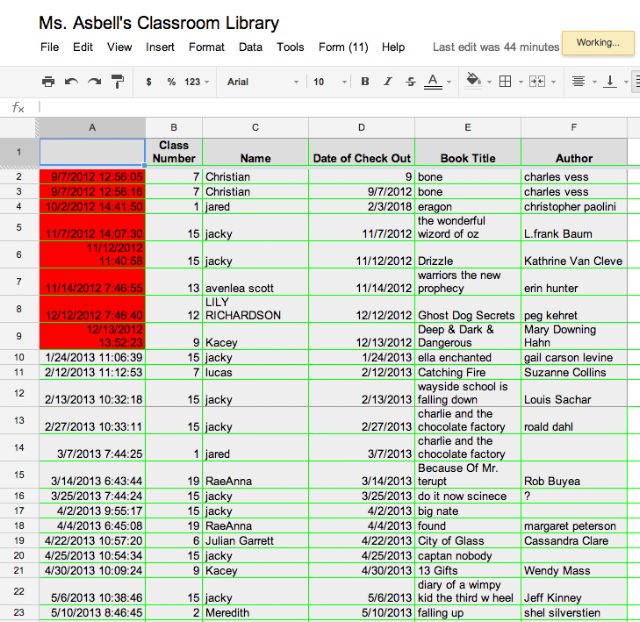
Task: Expand the fill color dropdown arrow
Action: [x=489, y=82]
